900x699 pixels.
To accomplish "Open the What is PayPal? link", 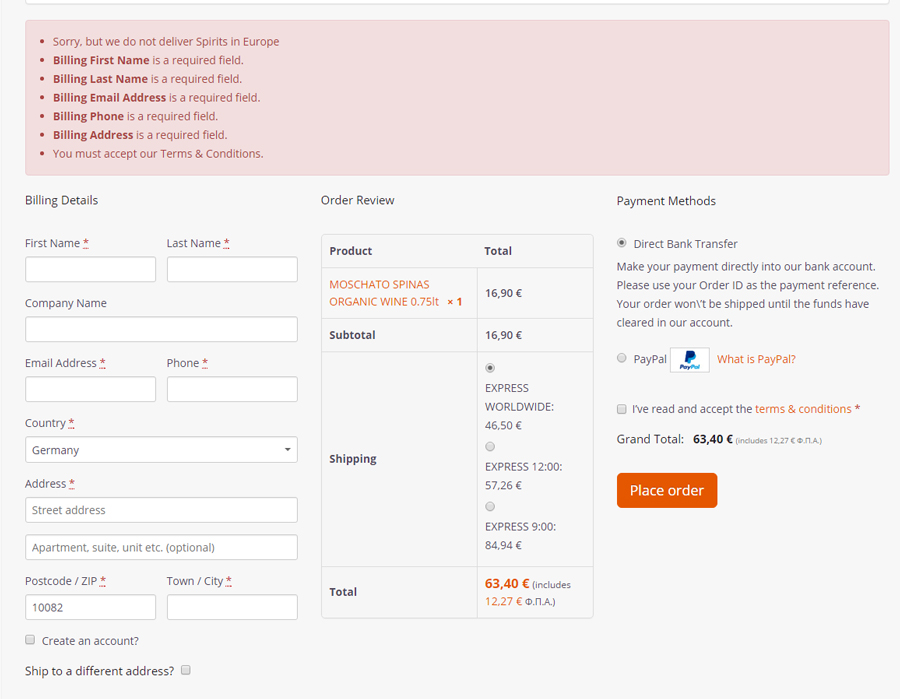I will pyautogui.click(x=756, y=359).
